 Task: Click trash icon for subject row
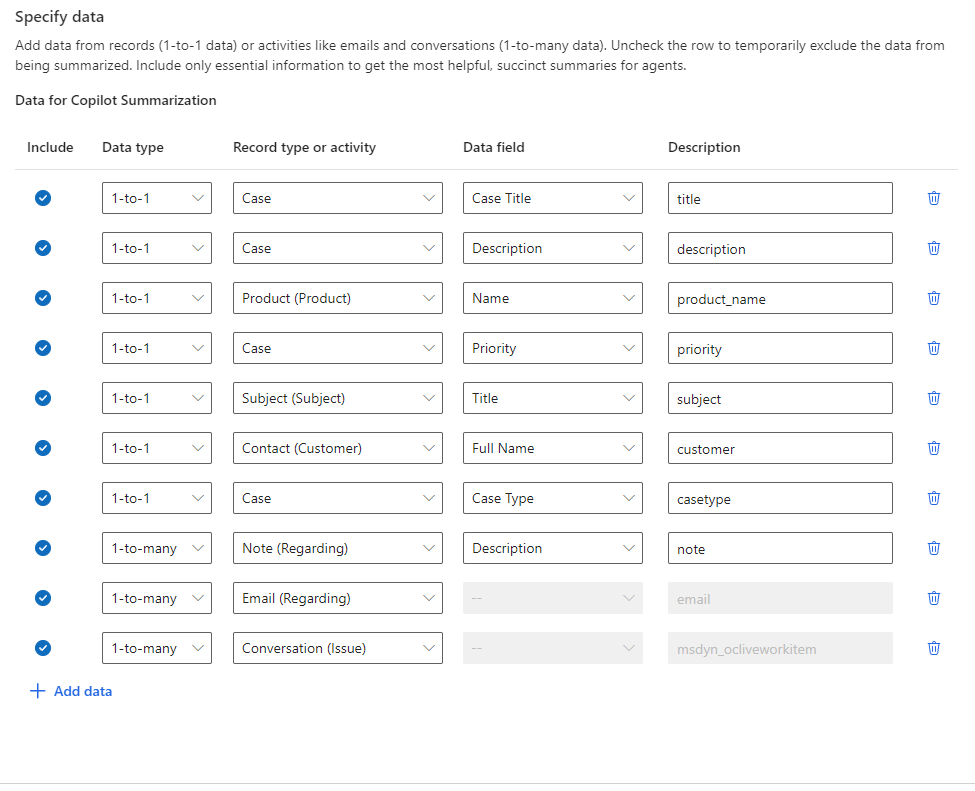click(x=934, y=398)
